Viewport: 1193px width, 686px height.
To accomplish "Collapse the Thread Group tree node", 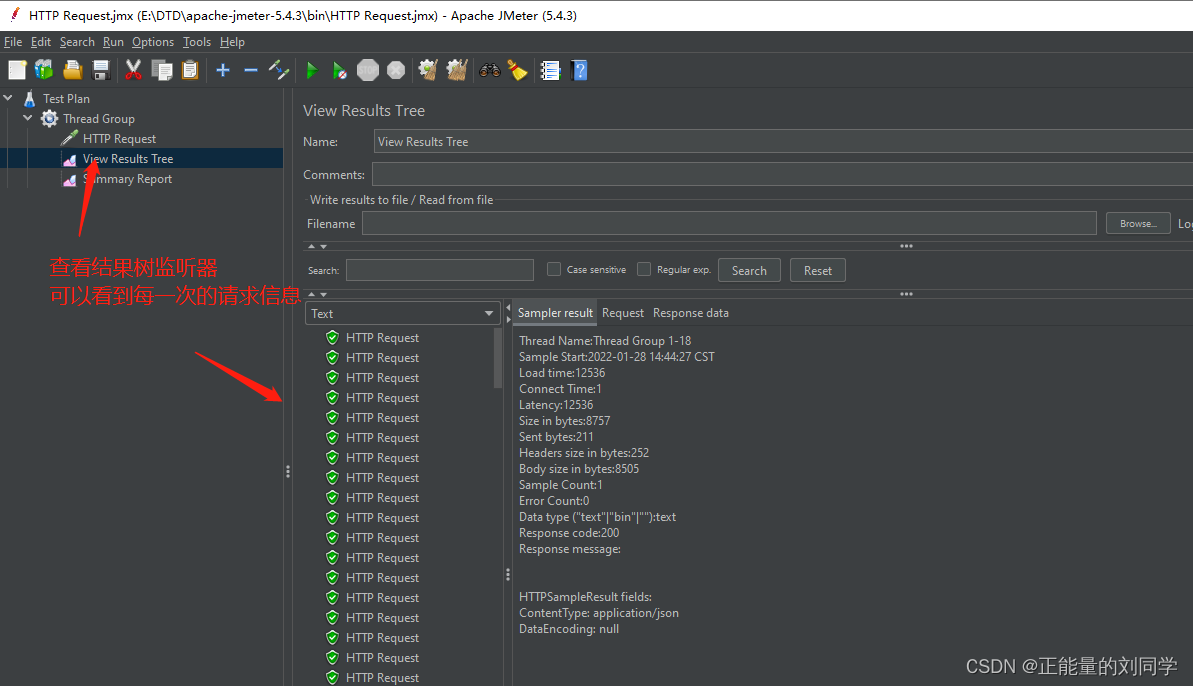I will (28, 118).
